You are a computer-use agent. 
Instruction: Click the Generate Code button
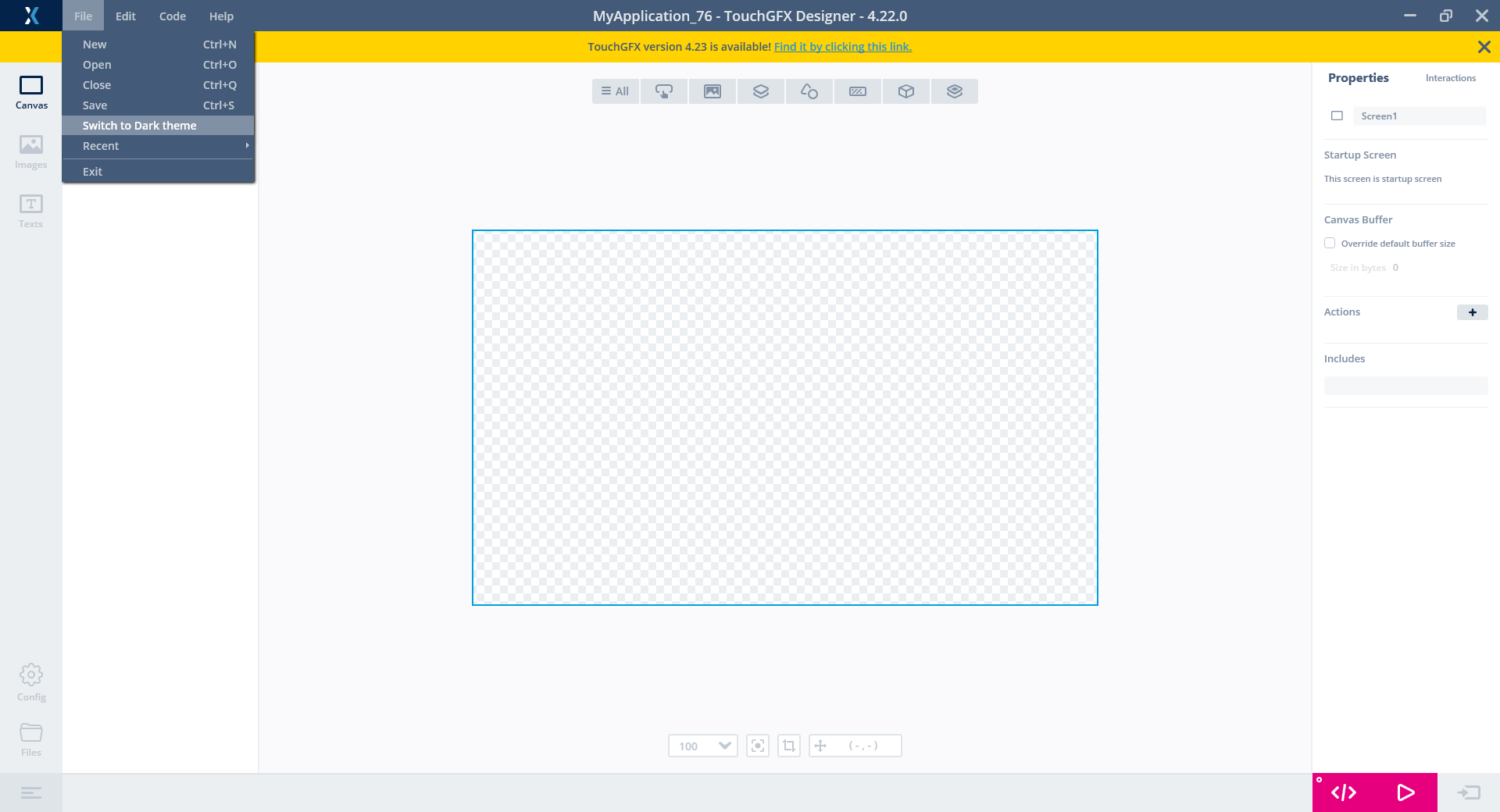(x=1343, y=792)
